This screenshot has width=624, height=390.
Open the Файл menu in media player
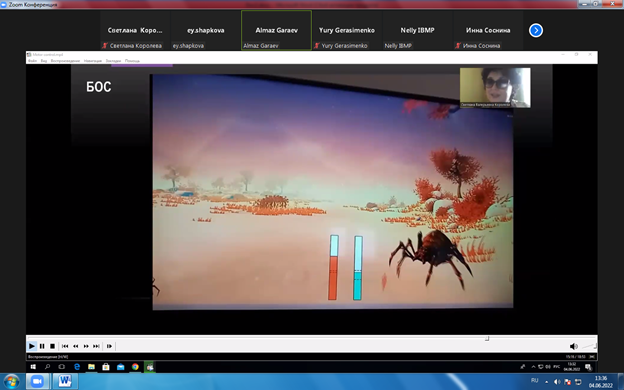(x=33, y=61)
